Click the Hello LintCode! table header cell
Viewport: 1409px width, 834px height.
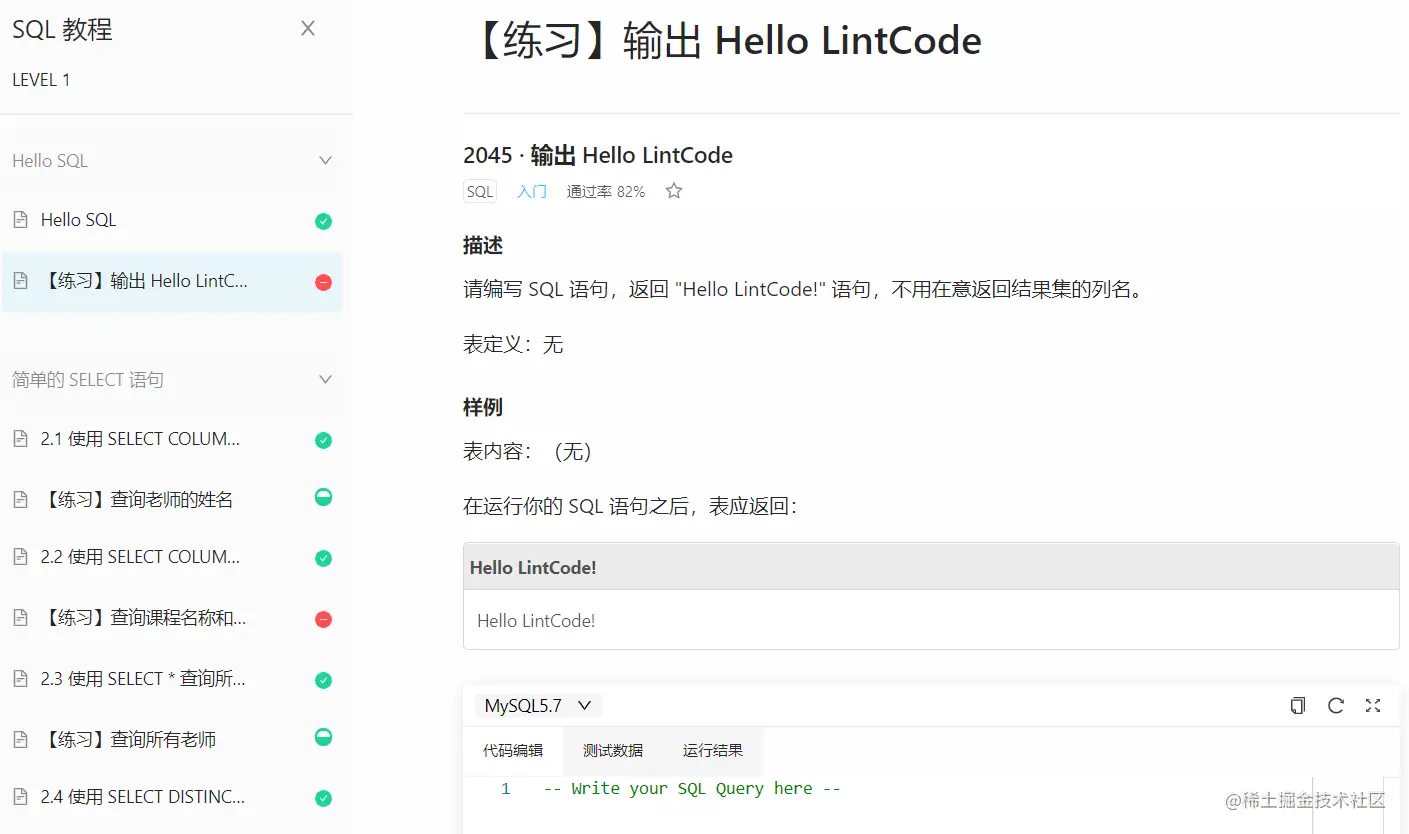[931, 567]
